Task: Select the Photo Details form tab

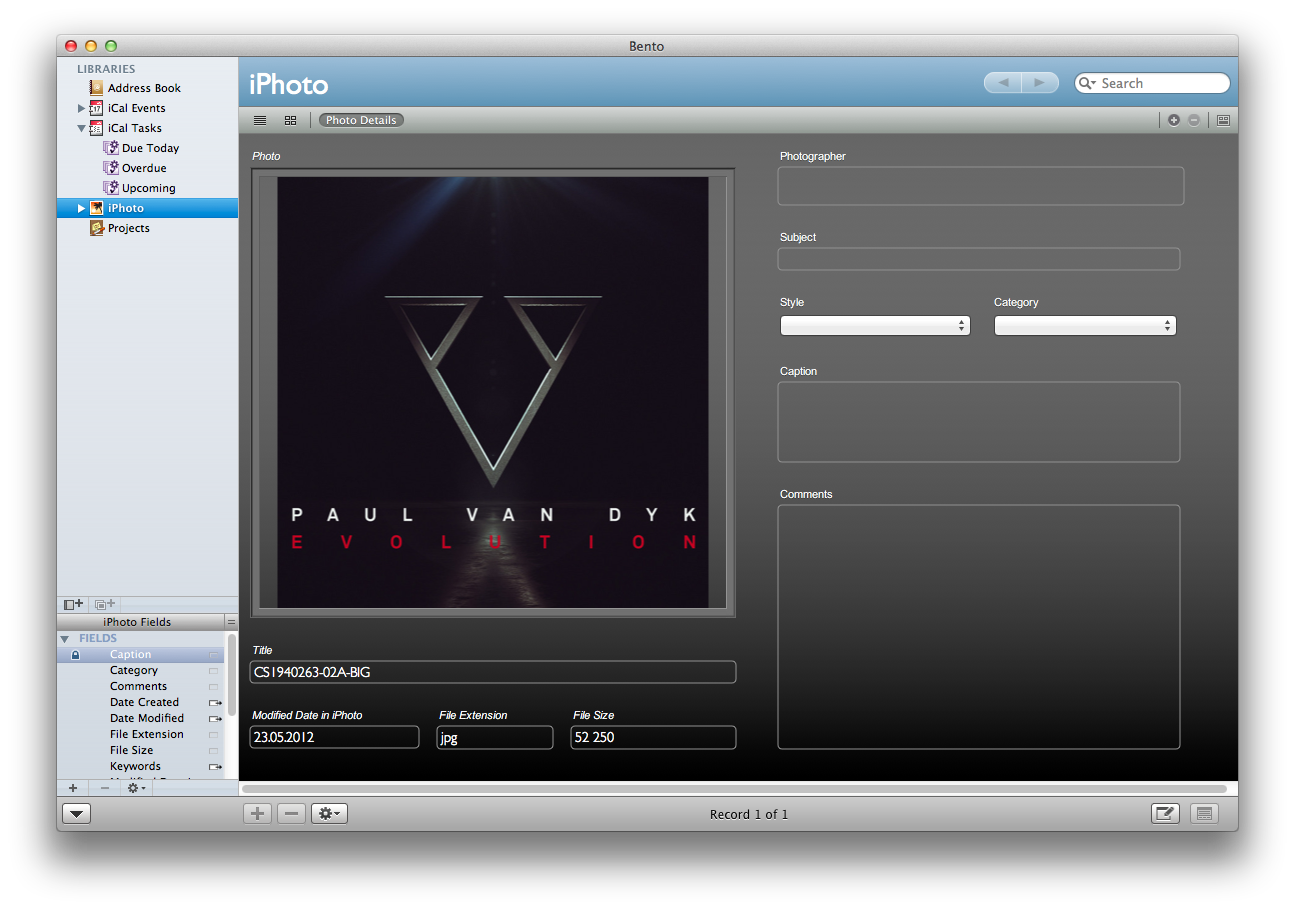Action: pyautogui.click(x=361, y=120)
